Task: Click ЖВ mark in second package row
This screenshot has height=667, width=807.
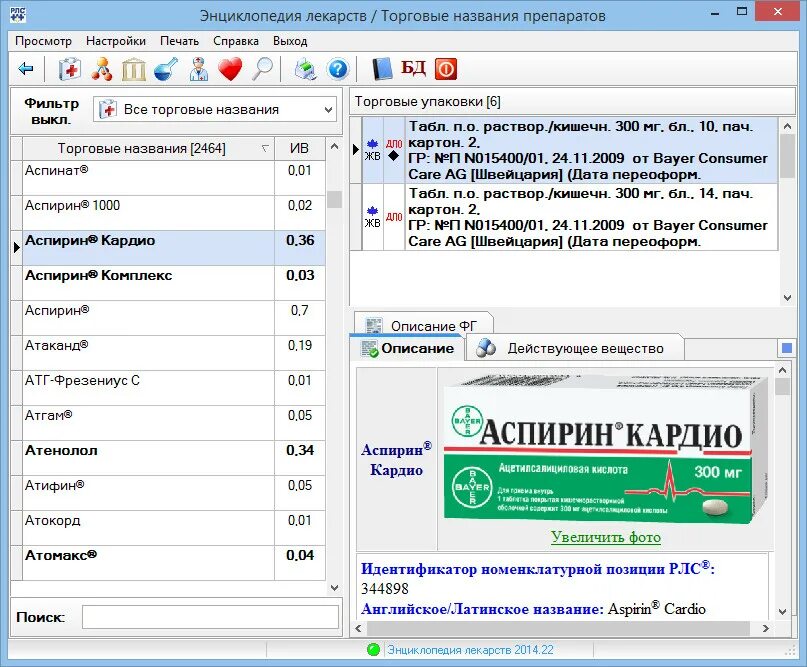Action: tap(372, 223)
